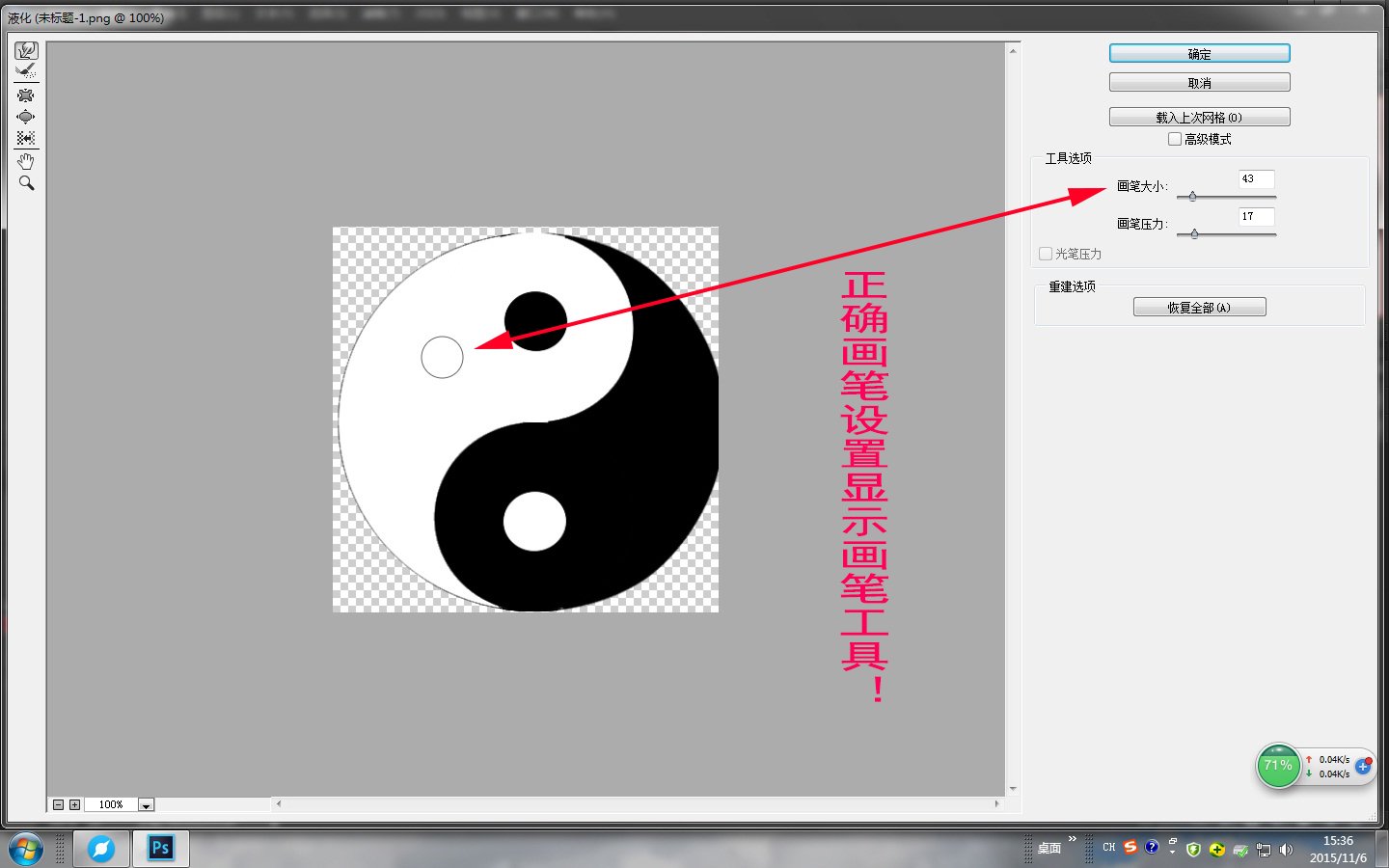
Task: Click the 确定 button
Action: [x=1199, y=54]
